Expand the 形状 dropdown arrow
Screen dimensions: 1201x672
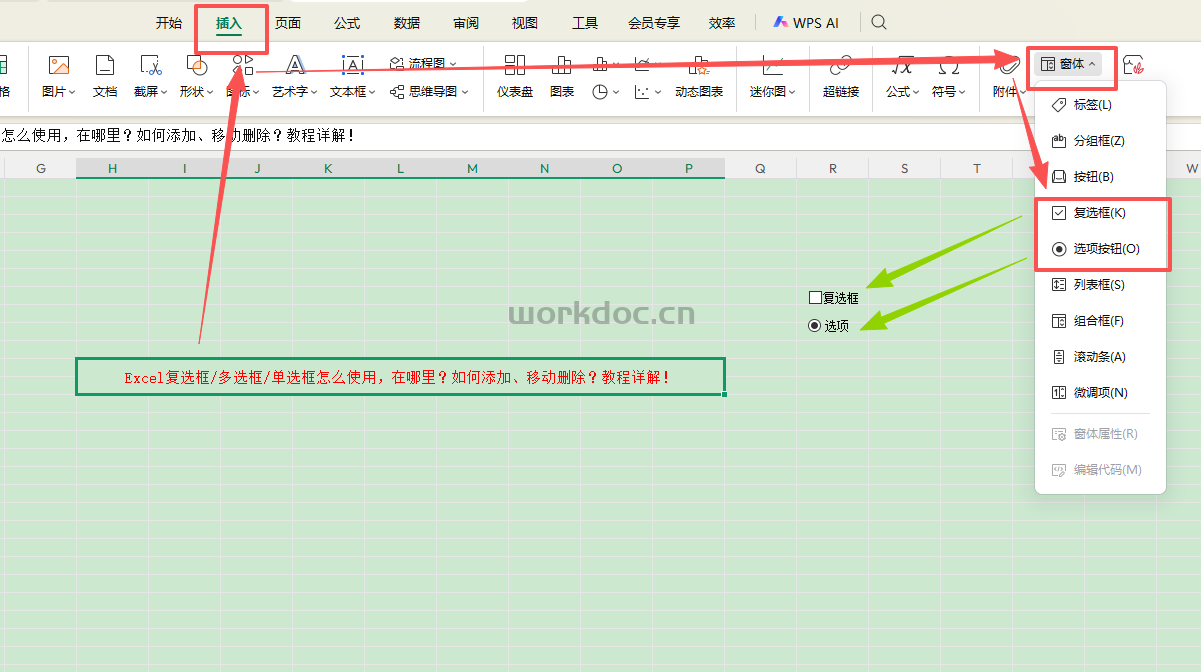[x=210, y=92]
